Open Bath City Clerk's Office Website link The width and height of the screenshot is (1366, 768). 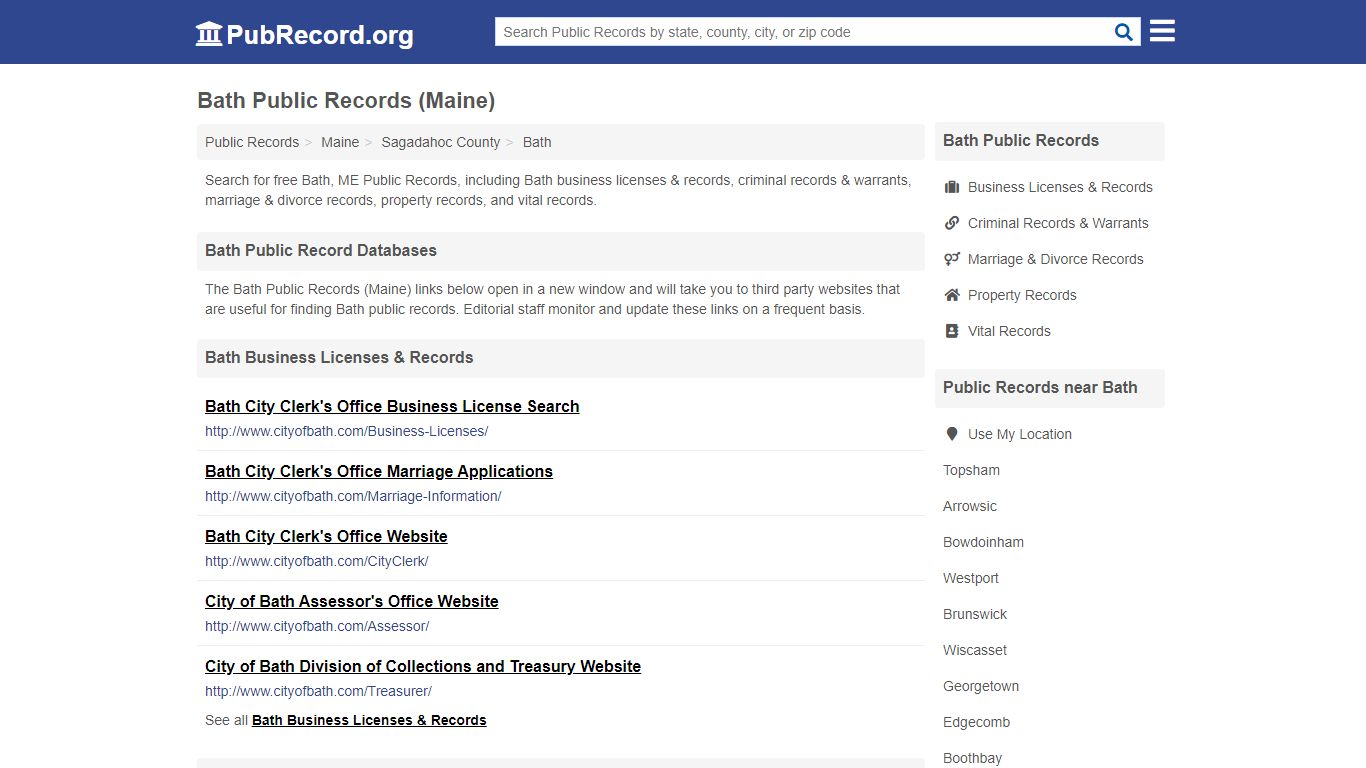tap(326, 536)
